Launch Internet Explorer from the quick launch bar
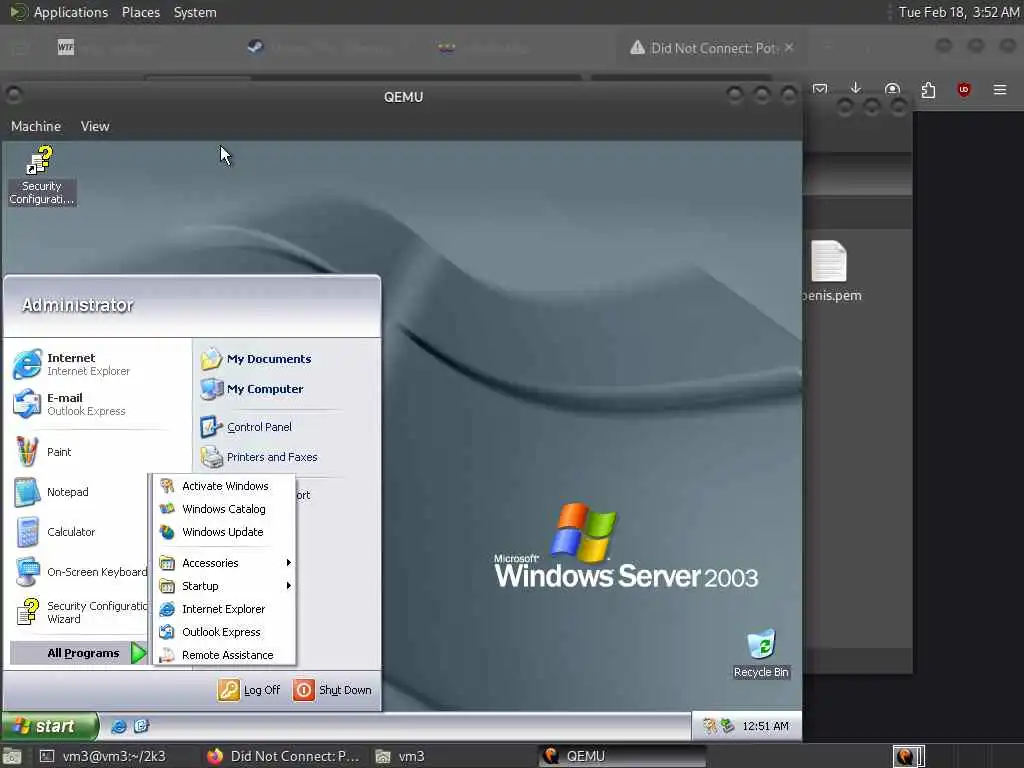Screen dimensions: 1024x768 click(118, 726)
